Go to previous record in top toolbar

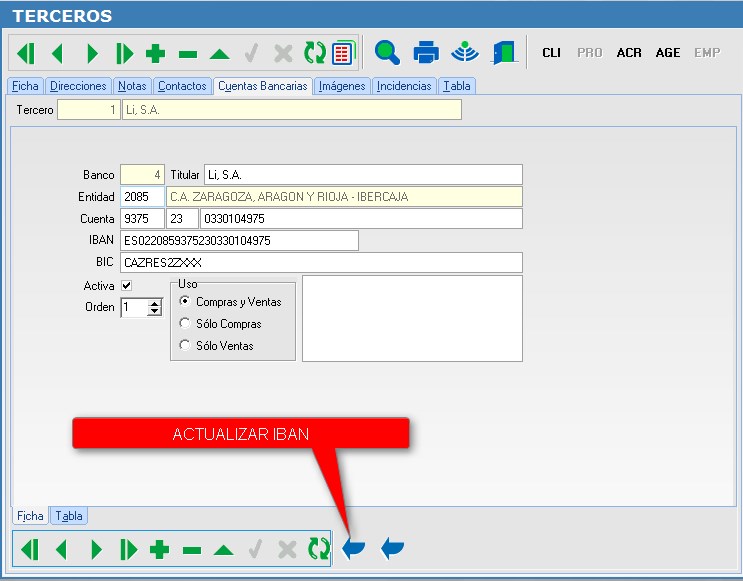pyautogui.click(x=57, y=53)
